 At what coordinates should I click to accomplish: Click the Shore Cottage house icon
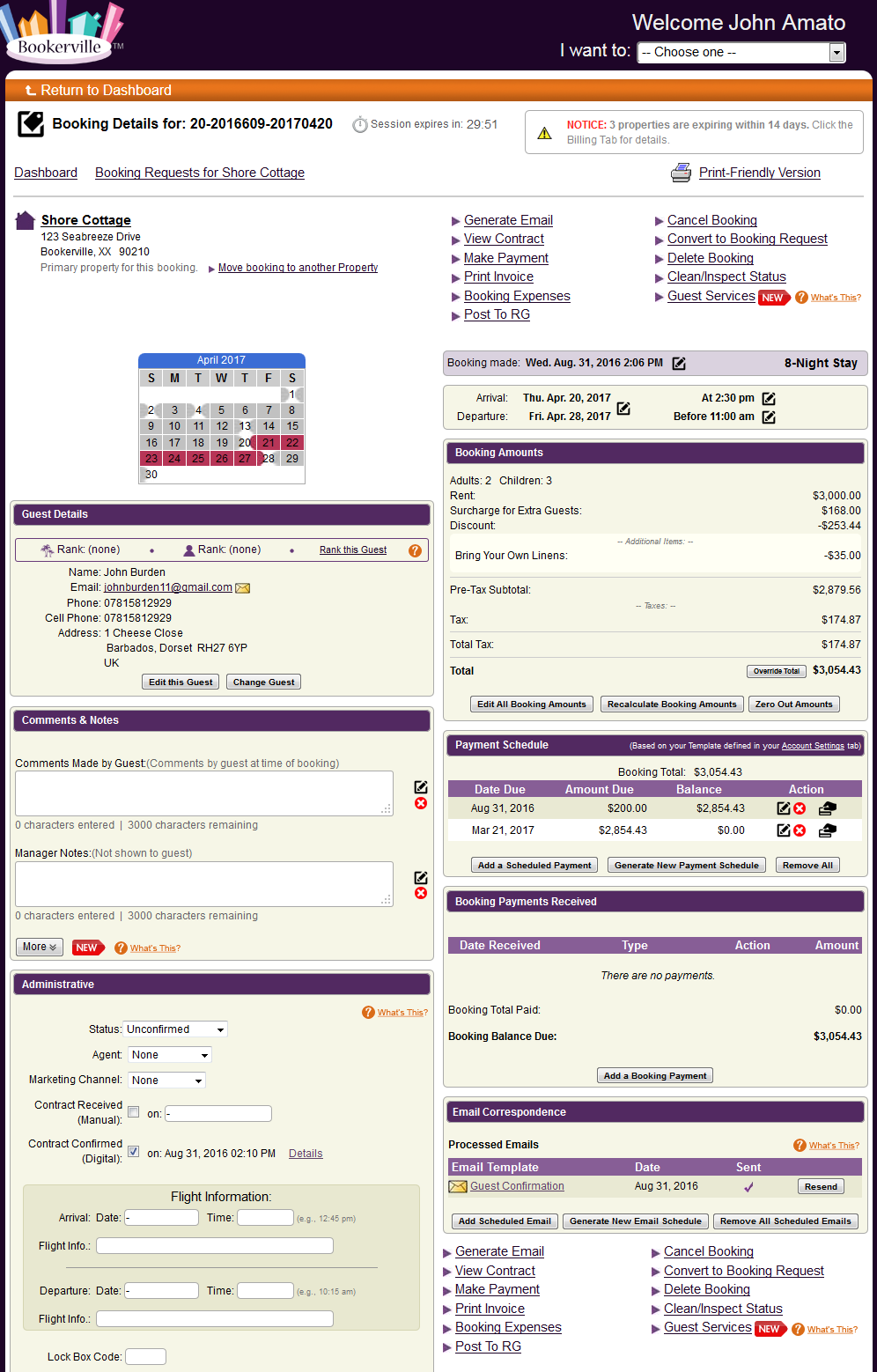(x=26, y=220)
